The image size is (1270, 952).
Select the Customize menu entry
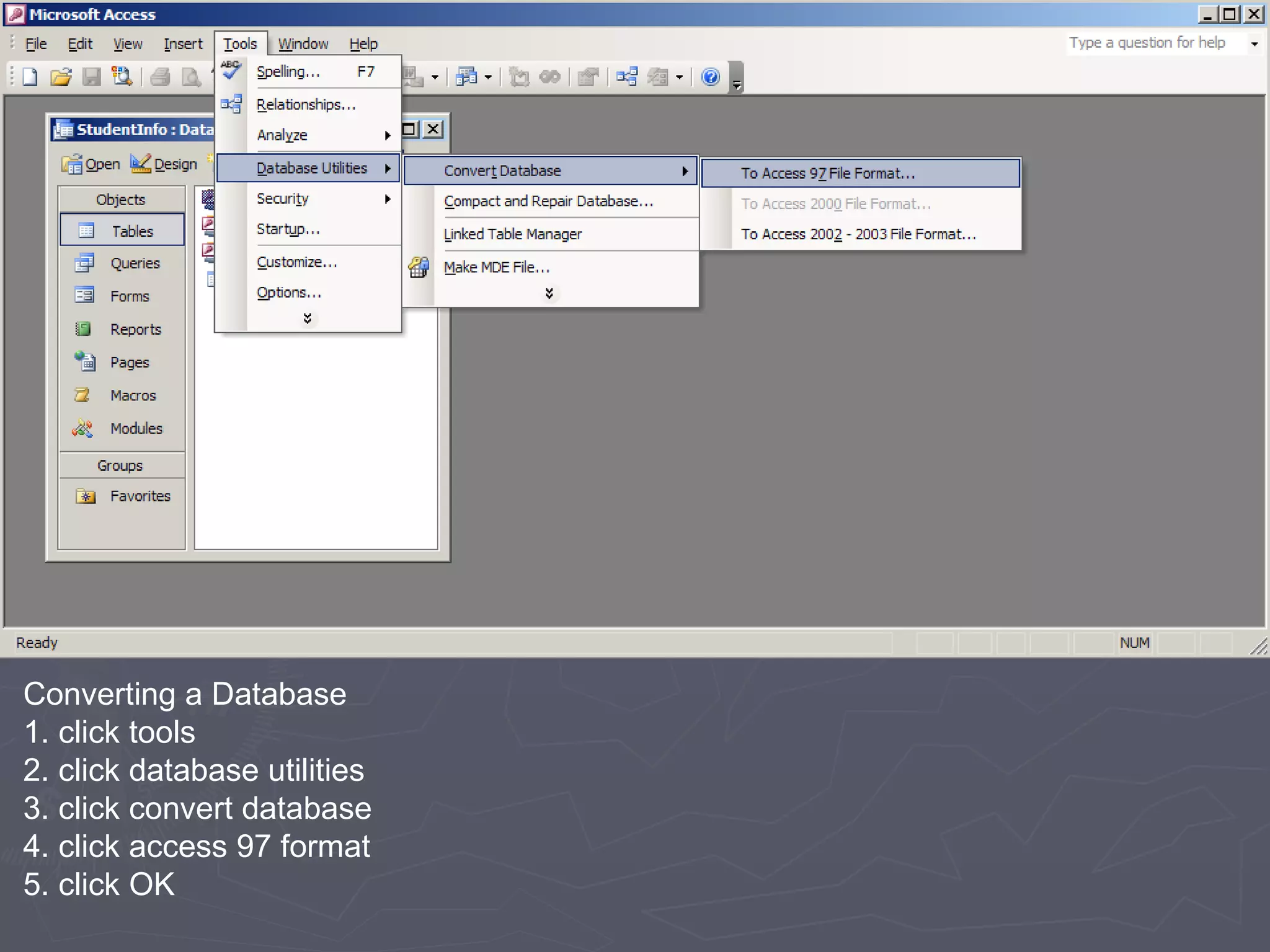pos(308,262)
